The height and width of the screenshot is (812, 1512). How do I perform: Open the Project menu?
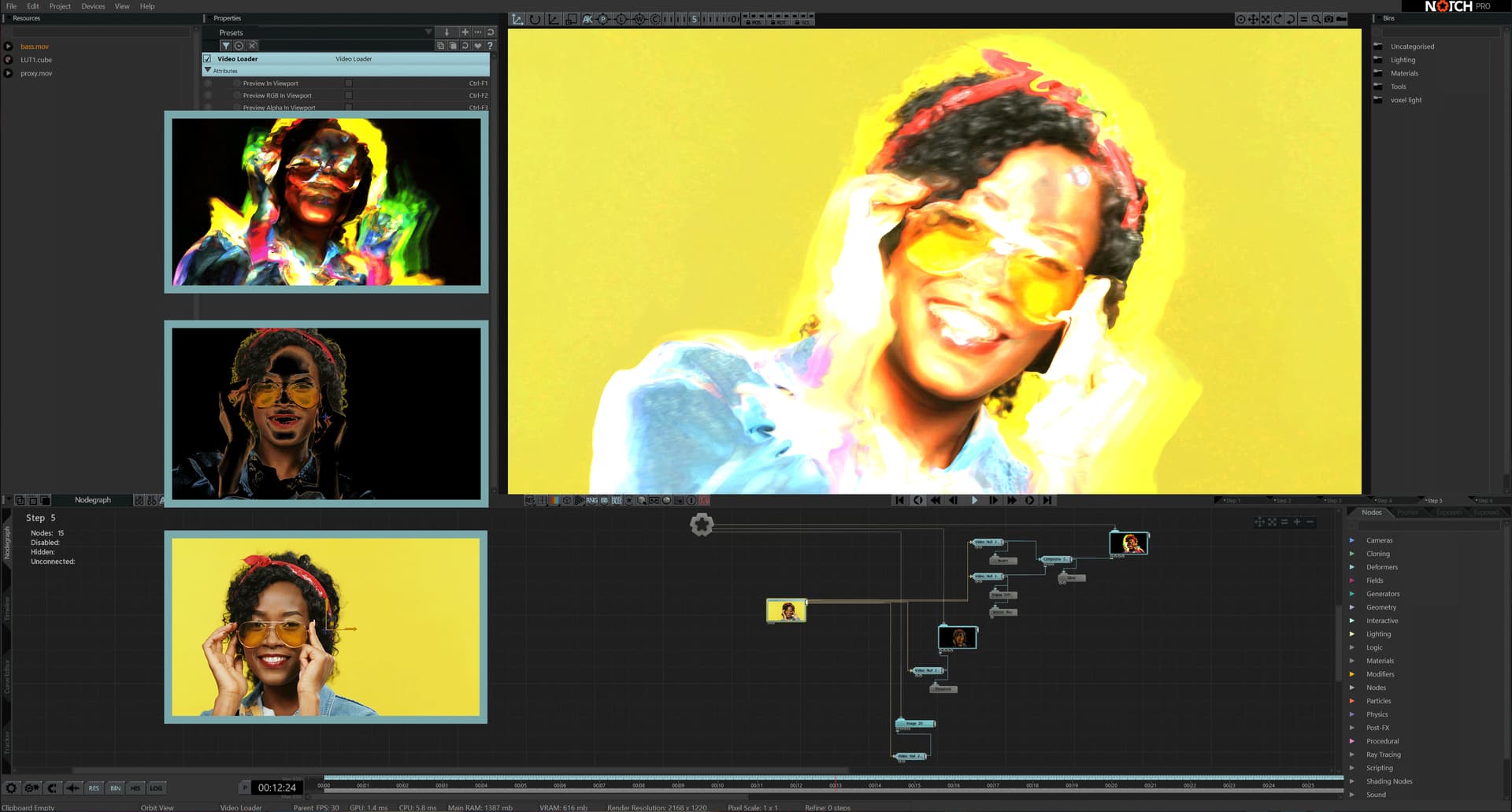point(60,6)
